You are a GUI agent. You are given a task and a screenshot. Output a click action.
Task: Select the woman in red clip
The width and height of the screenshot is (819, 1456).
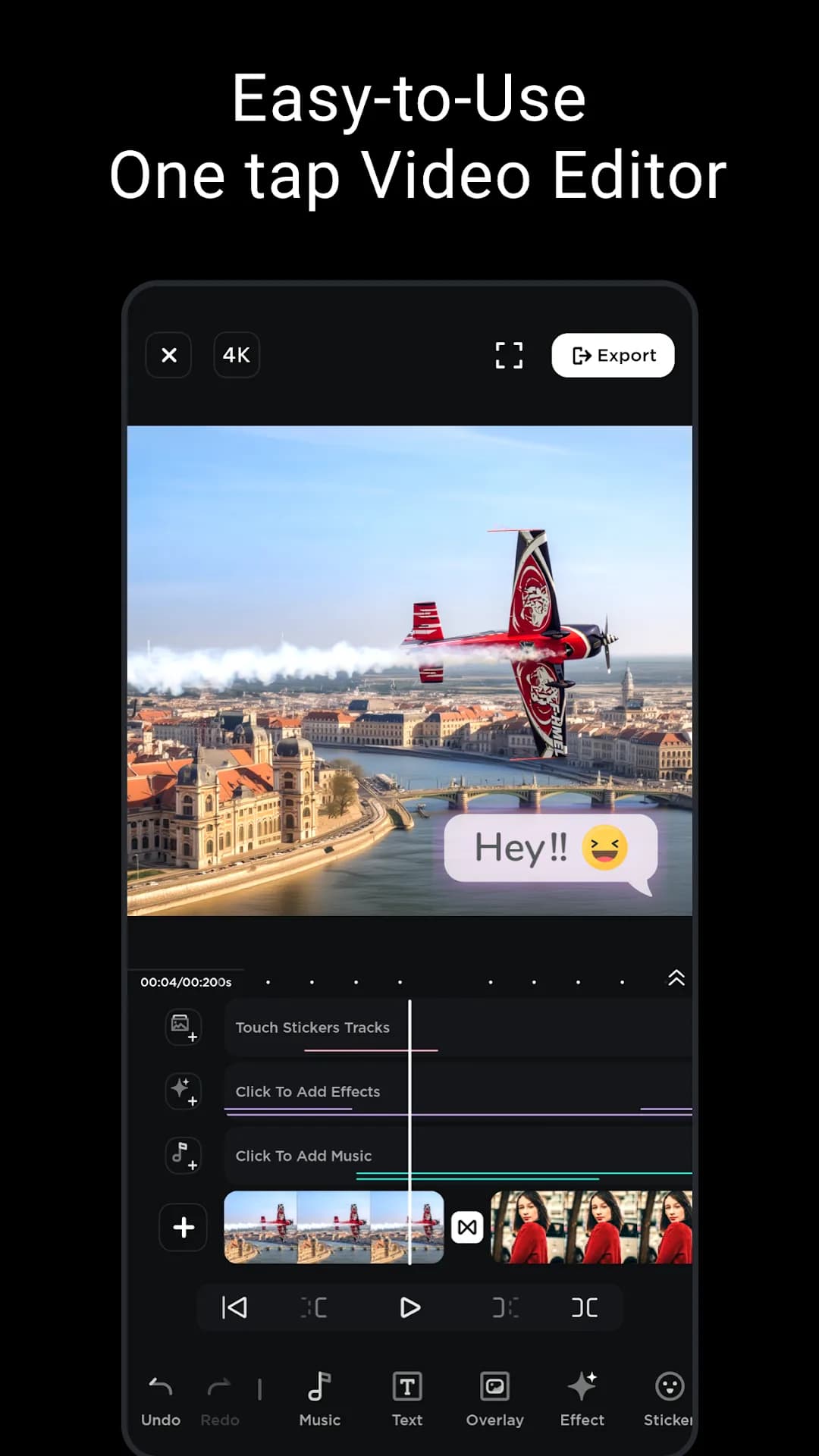pos(591,1227)
